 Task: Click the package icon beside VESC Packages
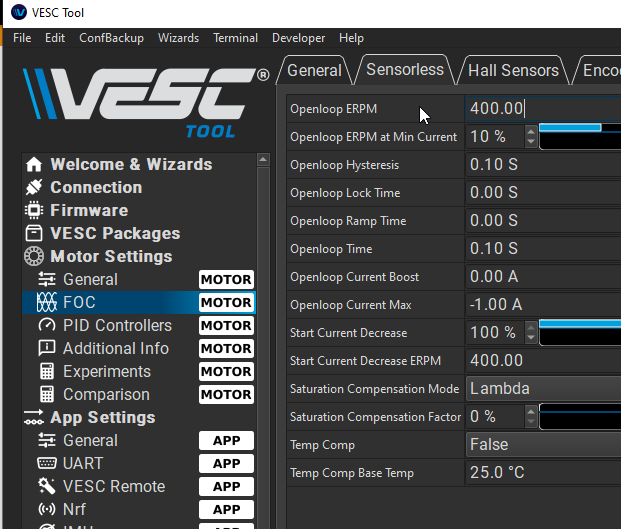click(34, 234)
